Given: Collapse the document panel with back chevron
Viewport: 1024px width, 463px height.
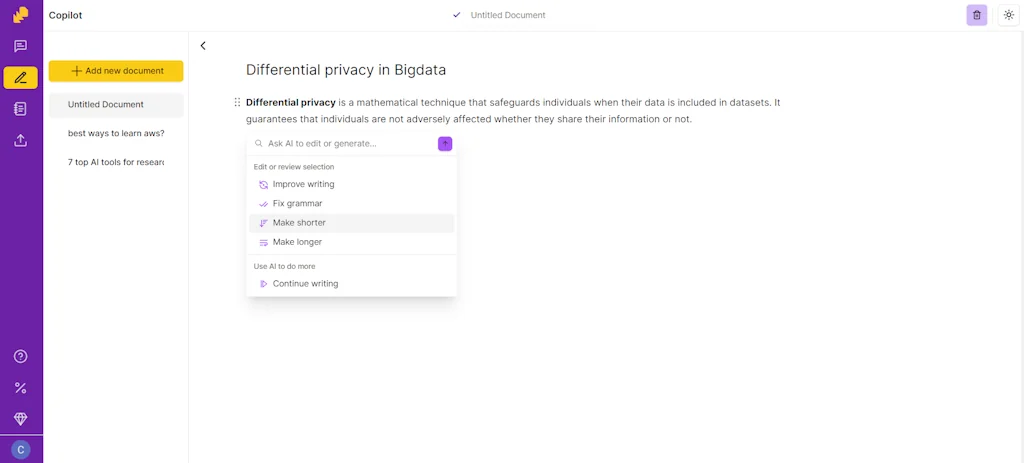Looking at the screenshot, I should tap(203, 46).
